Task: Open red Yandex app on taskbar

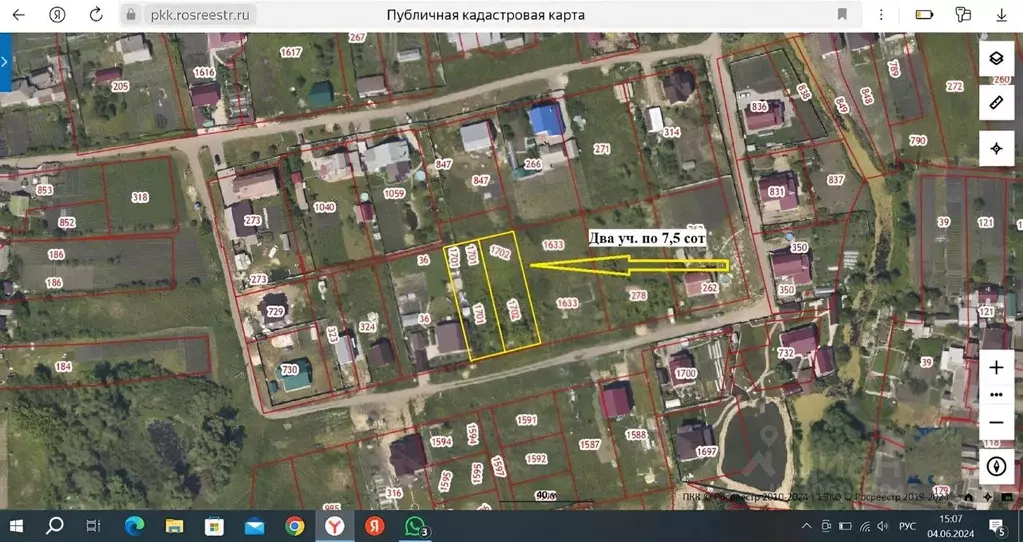Action: pyautogui.click(x=374, y=526)
